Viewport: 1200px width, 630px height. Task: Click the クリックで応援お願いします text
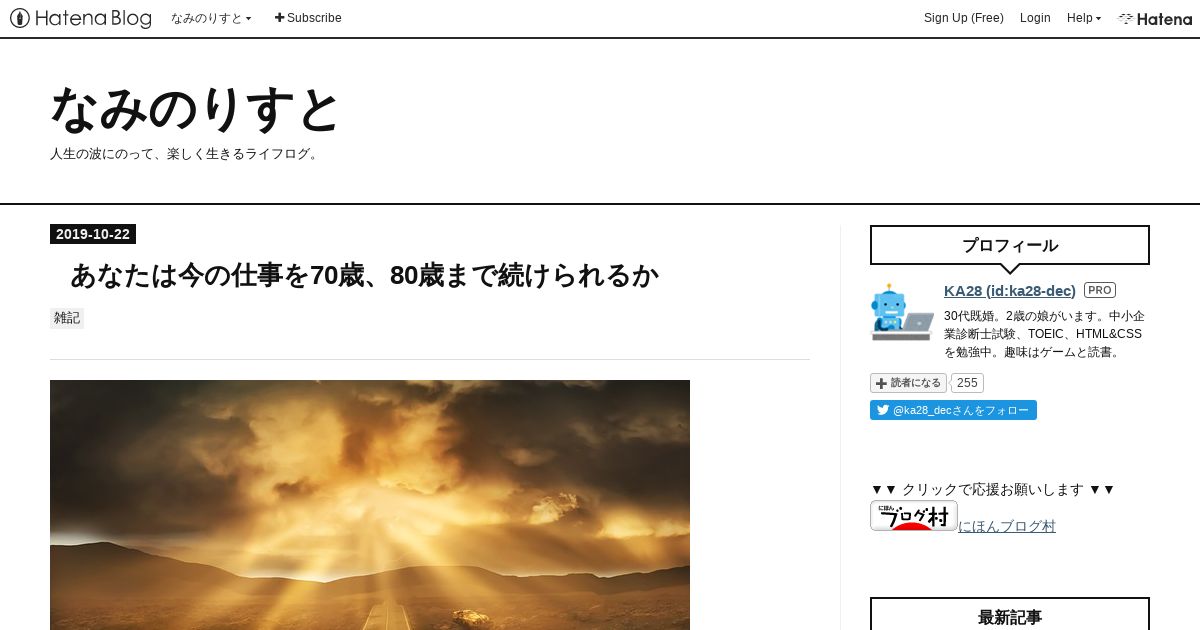(993, 489)
